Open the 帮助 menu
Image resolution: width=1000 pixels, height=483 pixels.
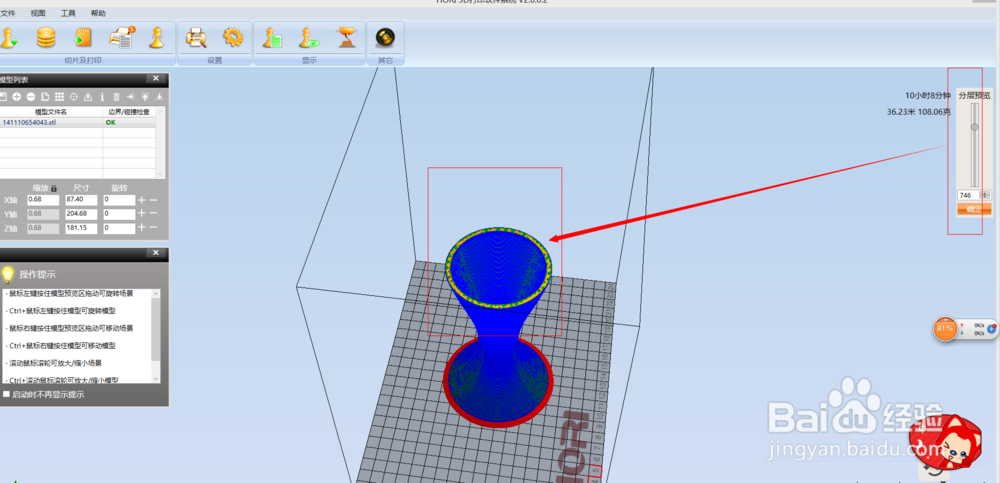(98, 13)
